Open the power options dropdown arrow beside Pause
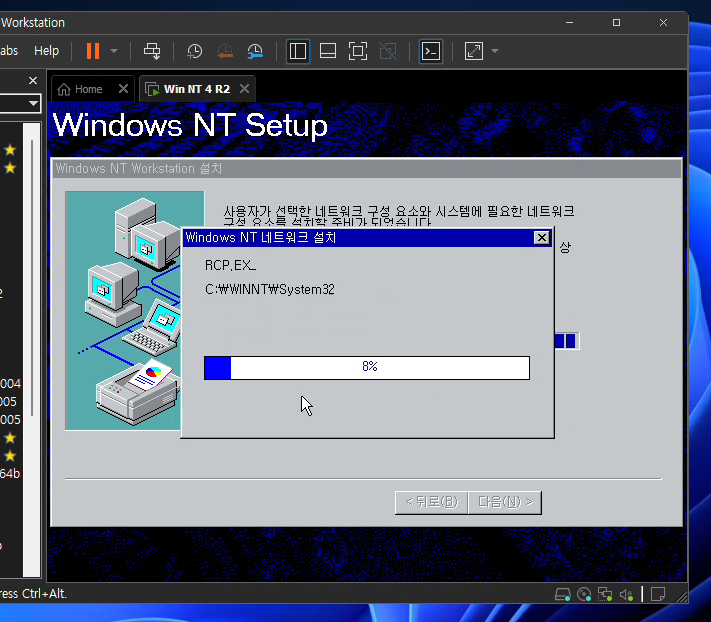711x622 pixels. (114, 51)
